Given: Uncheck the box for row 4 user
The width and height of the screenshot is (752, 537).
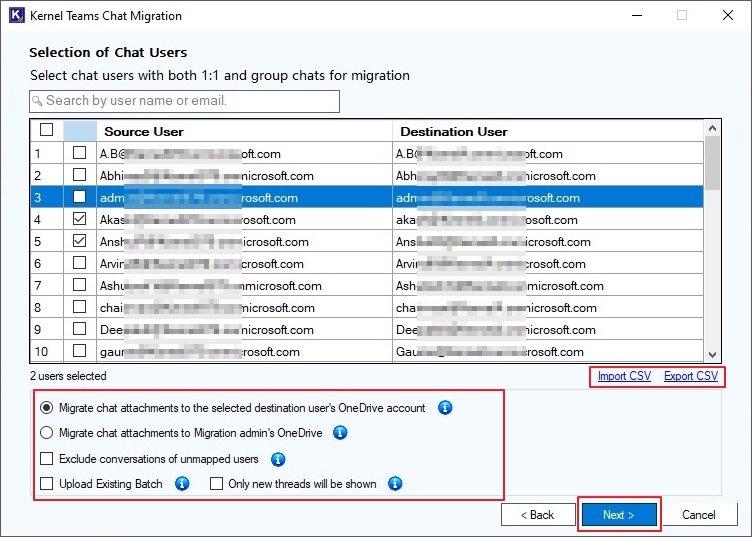Looking at the screenshot, I should coord(80,219).
